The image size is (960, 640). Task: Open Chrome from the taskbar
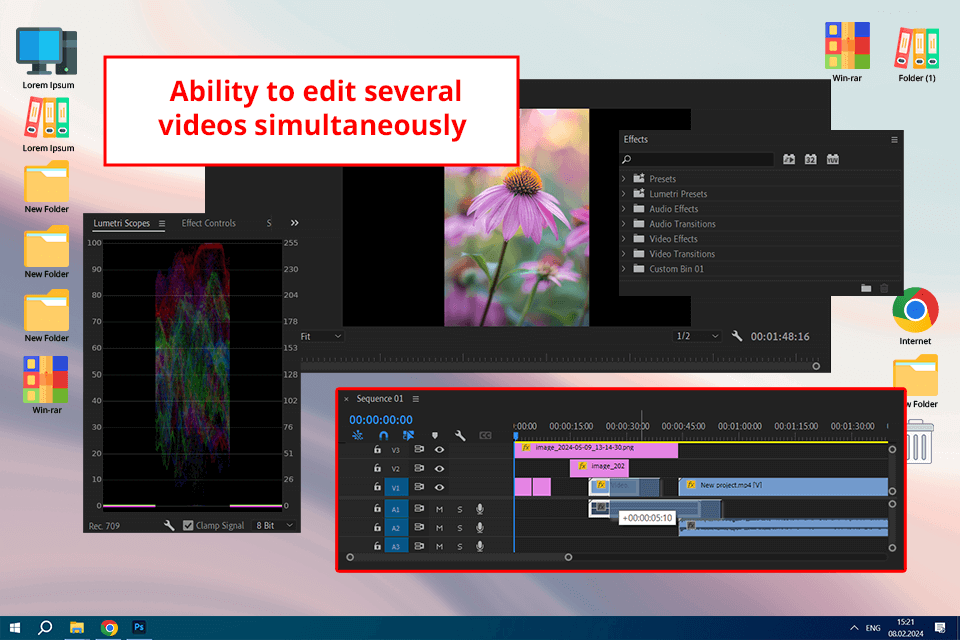click(x=109, y=628)
